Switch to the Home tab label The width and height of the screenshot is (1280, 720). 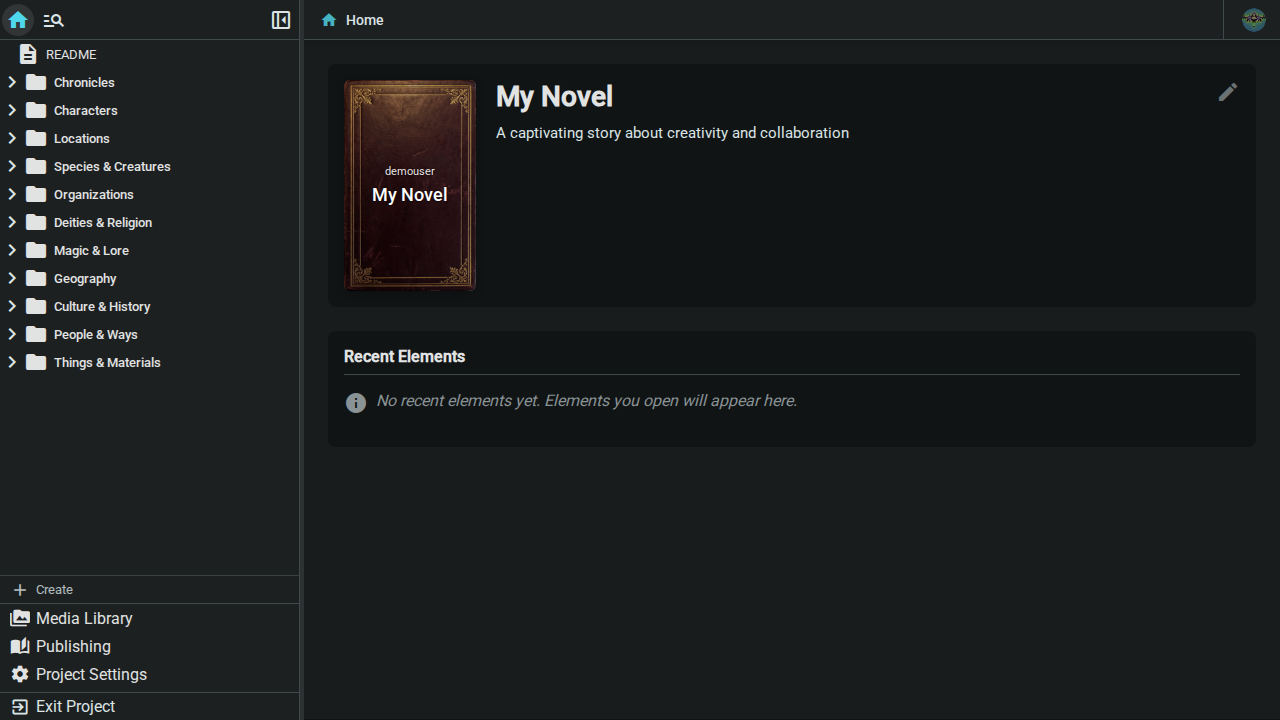[x=365, y=20]
